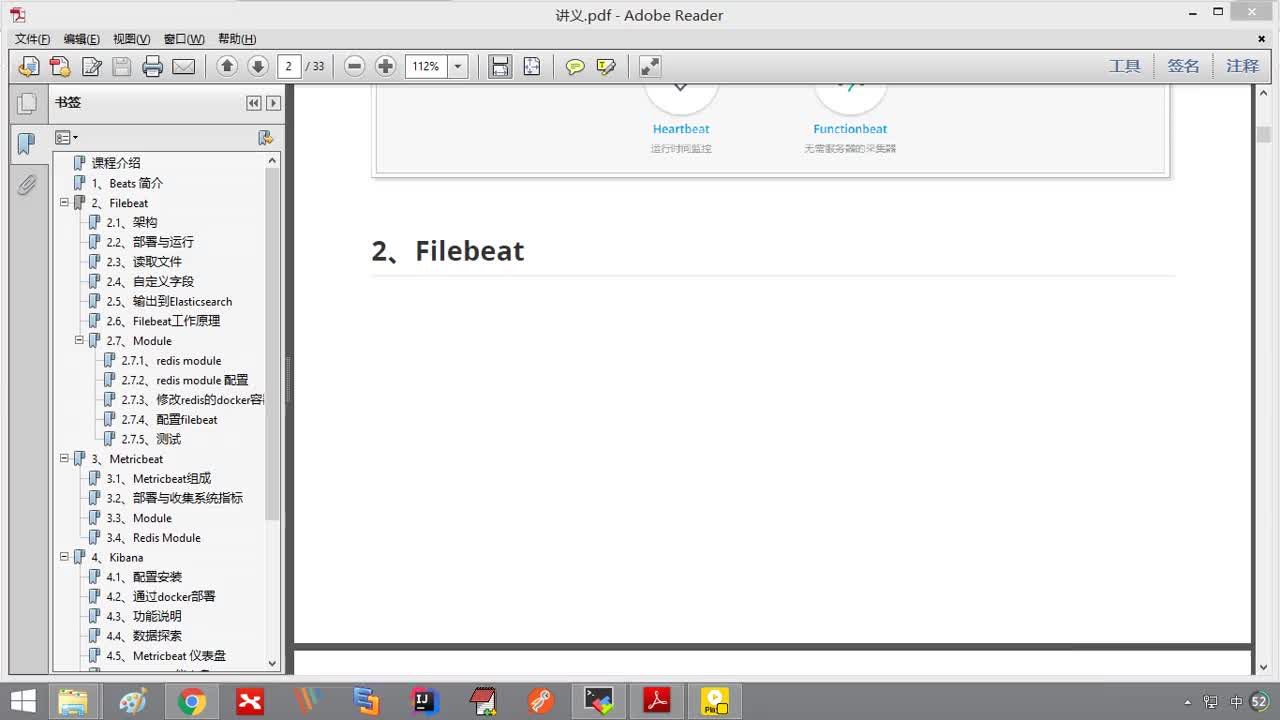This screenshot has width=1280, height=720.
Task: Open IntelliJ IDEA from the taskbar
Action: (x=425, y=702)
